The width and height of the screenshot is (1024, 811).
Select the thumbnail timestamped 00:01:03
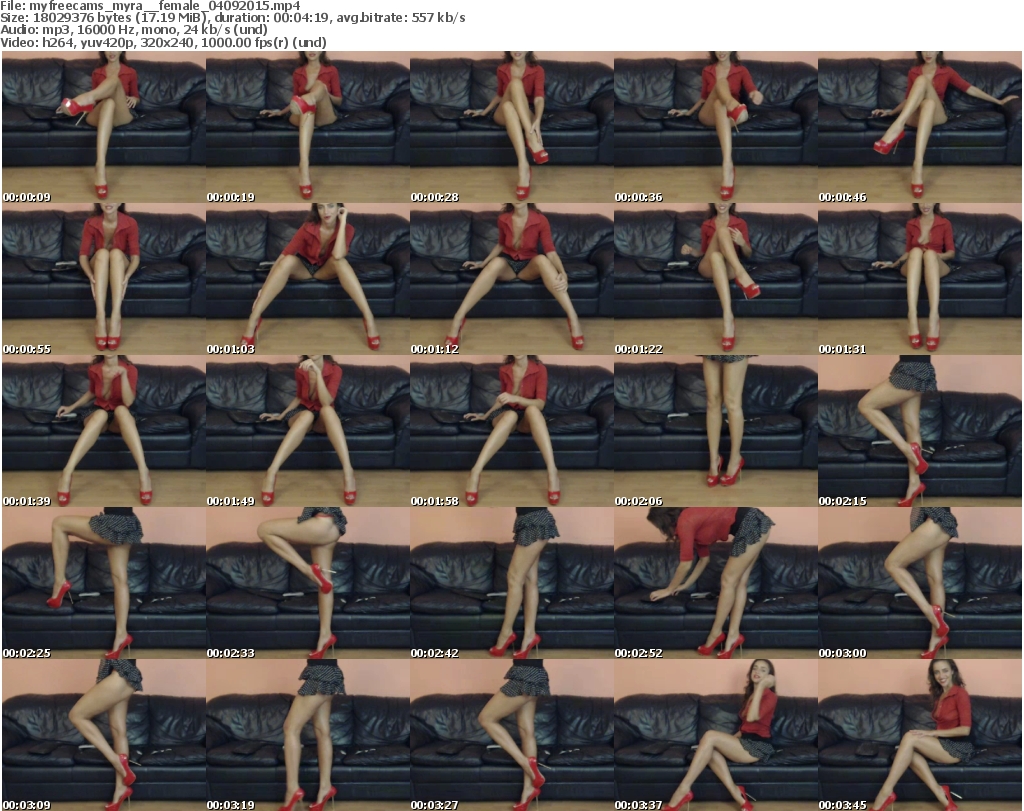coord(308,279)
